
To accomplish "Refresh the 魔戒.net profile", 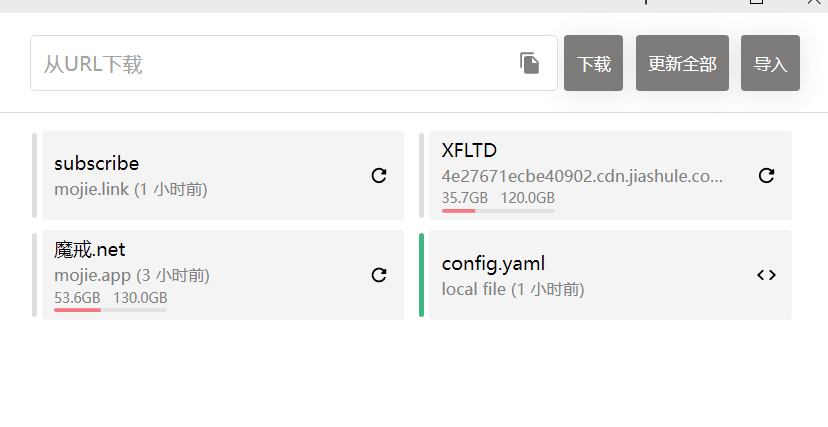I will pyautogui.click(x=379, y=275).
